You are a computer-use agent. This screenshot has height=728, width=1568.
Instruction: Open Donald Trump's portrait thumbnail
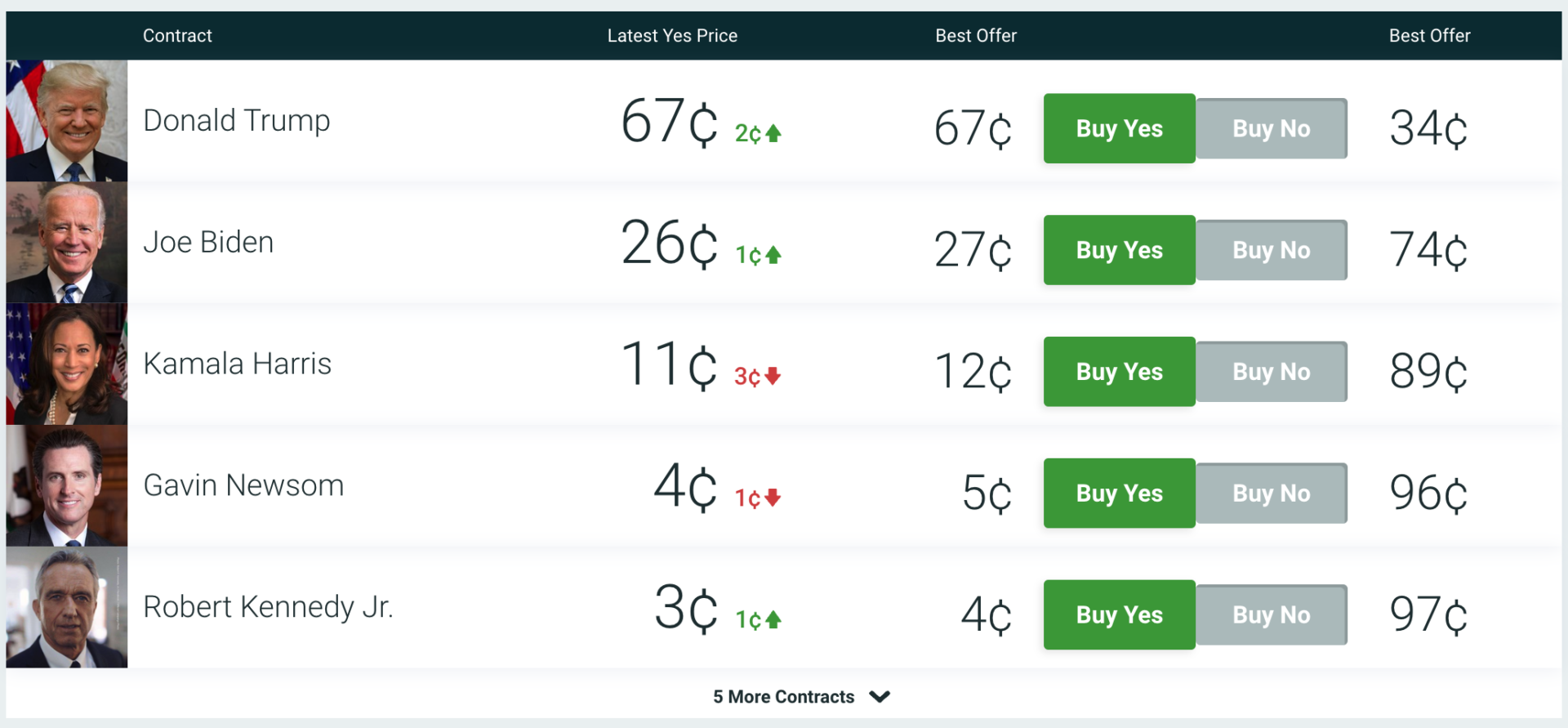pos(67,121)
